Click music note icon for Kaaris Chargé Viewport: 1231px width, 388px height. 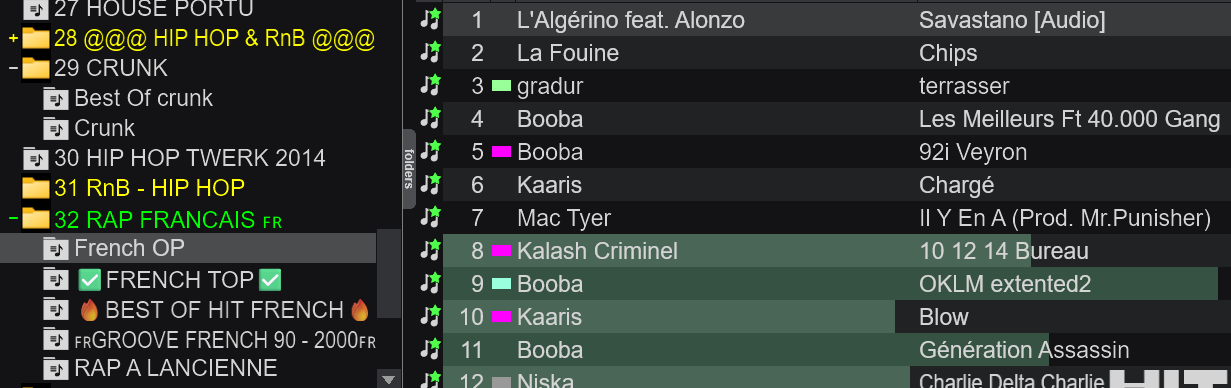(x=430, y=185)
